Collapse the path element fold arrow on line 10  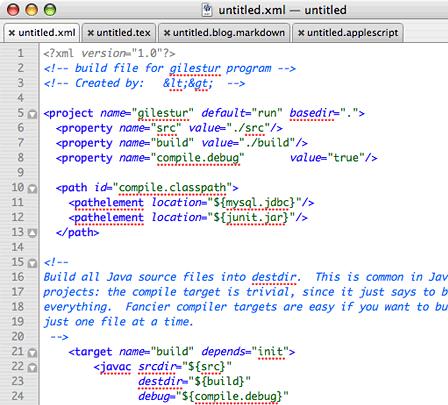coord(32,189)
